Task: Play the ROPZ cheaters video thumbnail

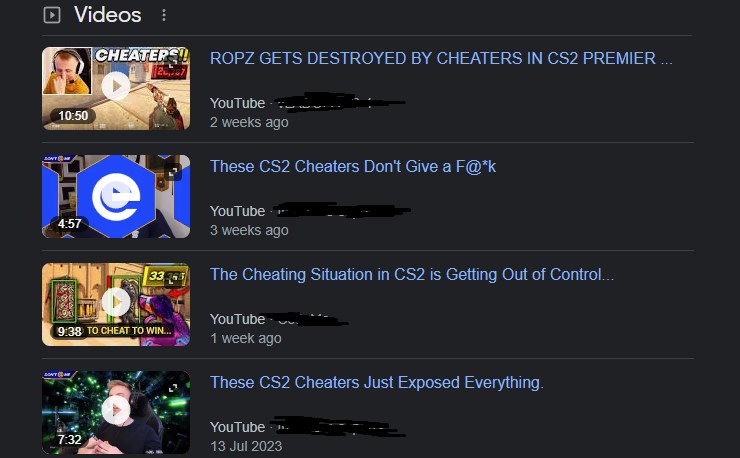Action: 116,88
